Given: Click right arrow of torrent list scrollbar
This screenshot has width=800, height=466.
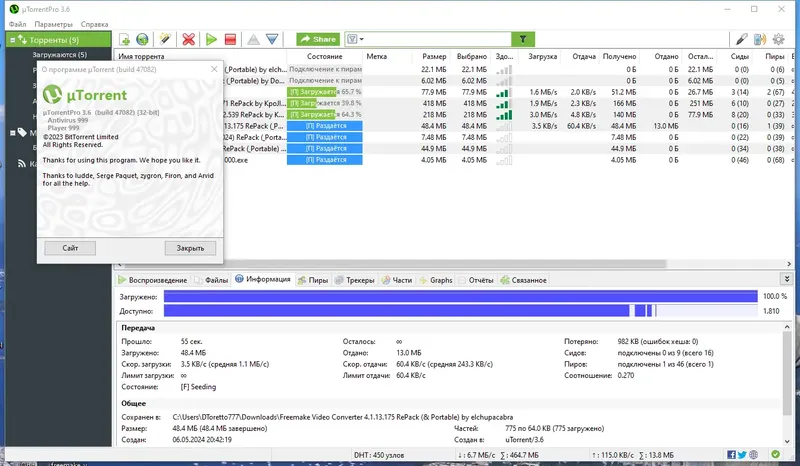Looking at the screenshot, I should coord(789,264).
